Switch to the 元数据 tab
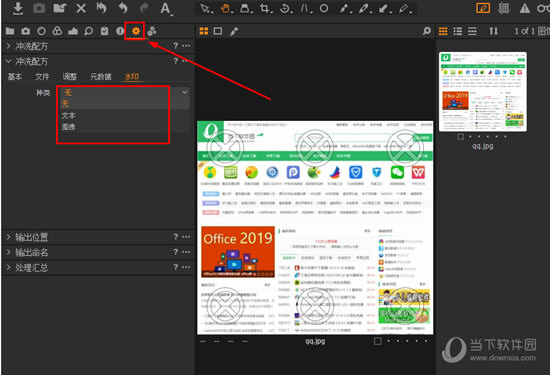The width and height of the screenshot is (550, 375). click(101, 76)
